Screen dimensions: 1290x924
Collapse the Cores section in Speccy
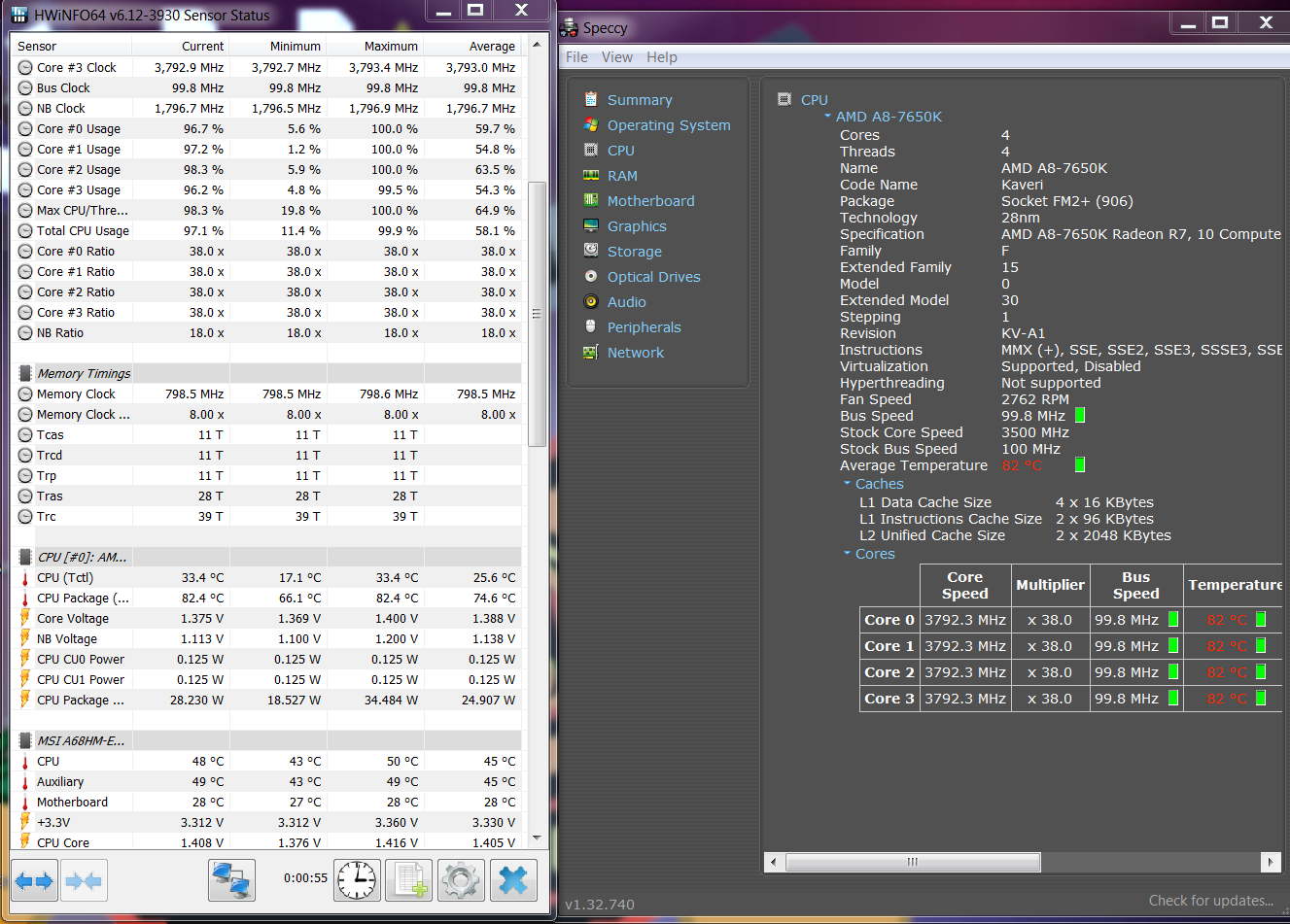pos(847,554)
